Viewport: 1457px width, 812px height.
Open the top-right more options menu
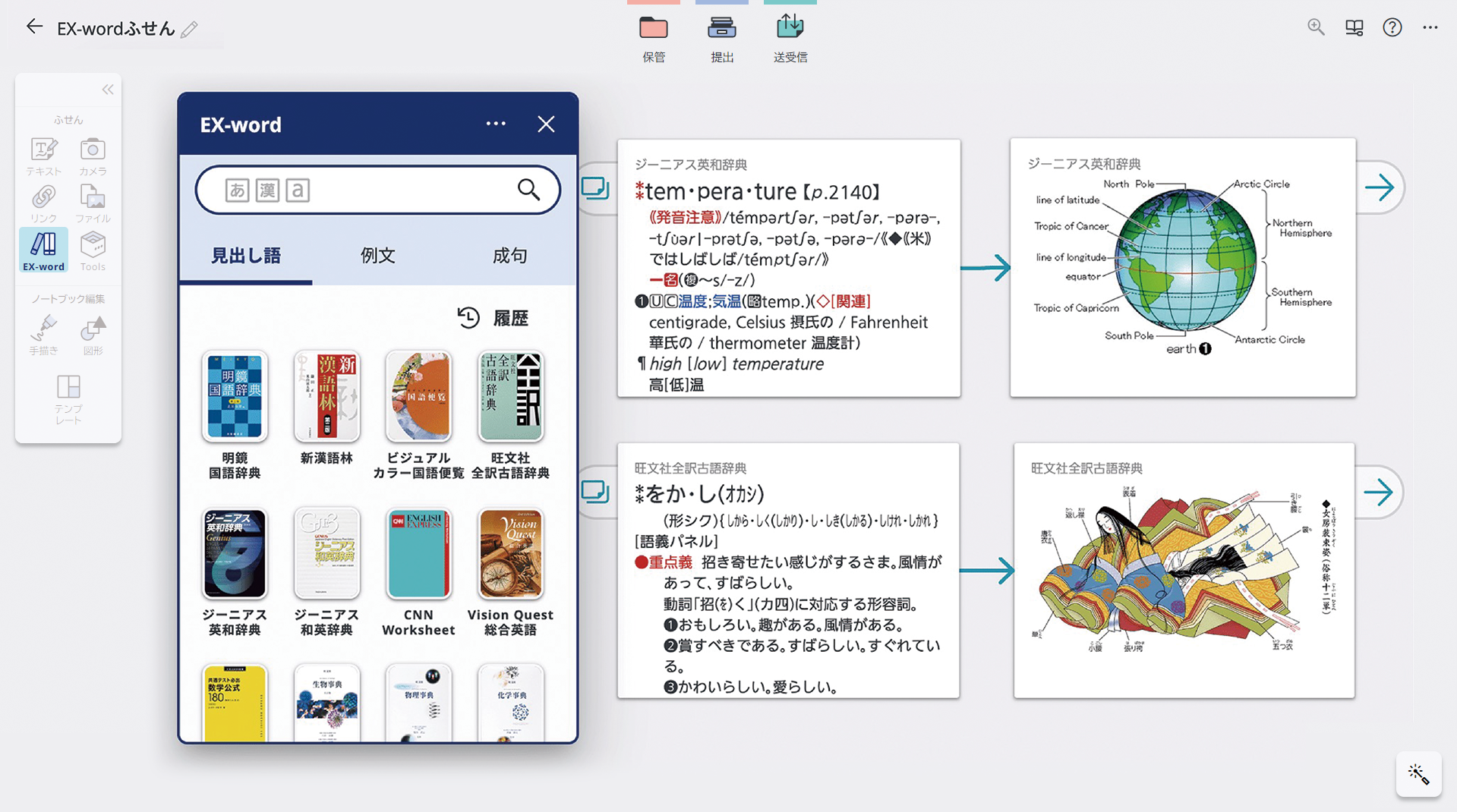[1430, 27]
